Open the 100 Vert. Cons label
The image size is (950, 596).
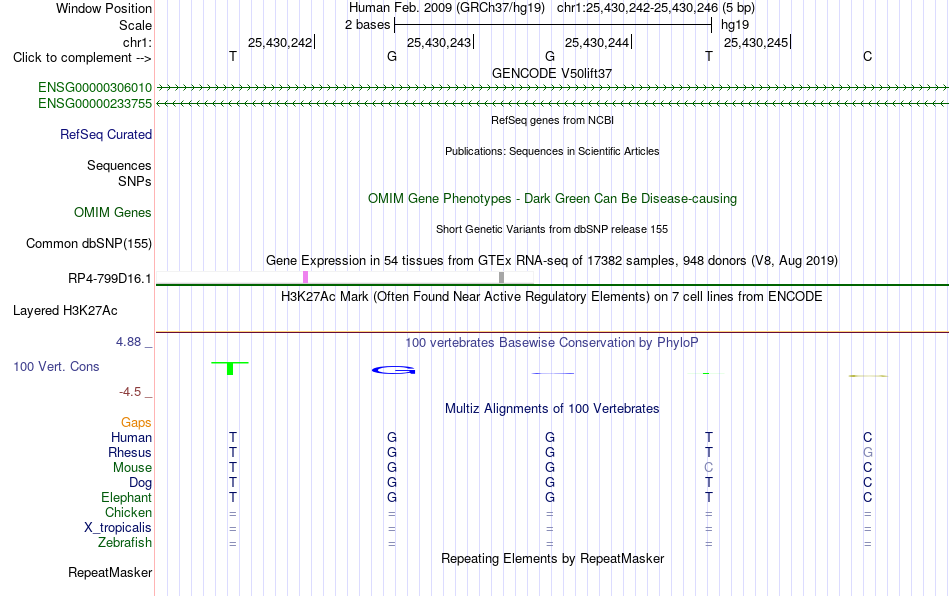tap(56, 366)
